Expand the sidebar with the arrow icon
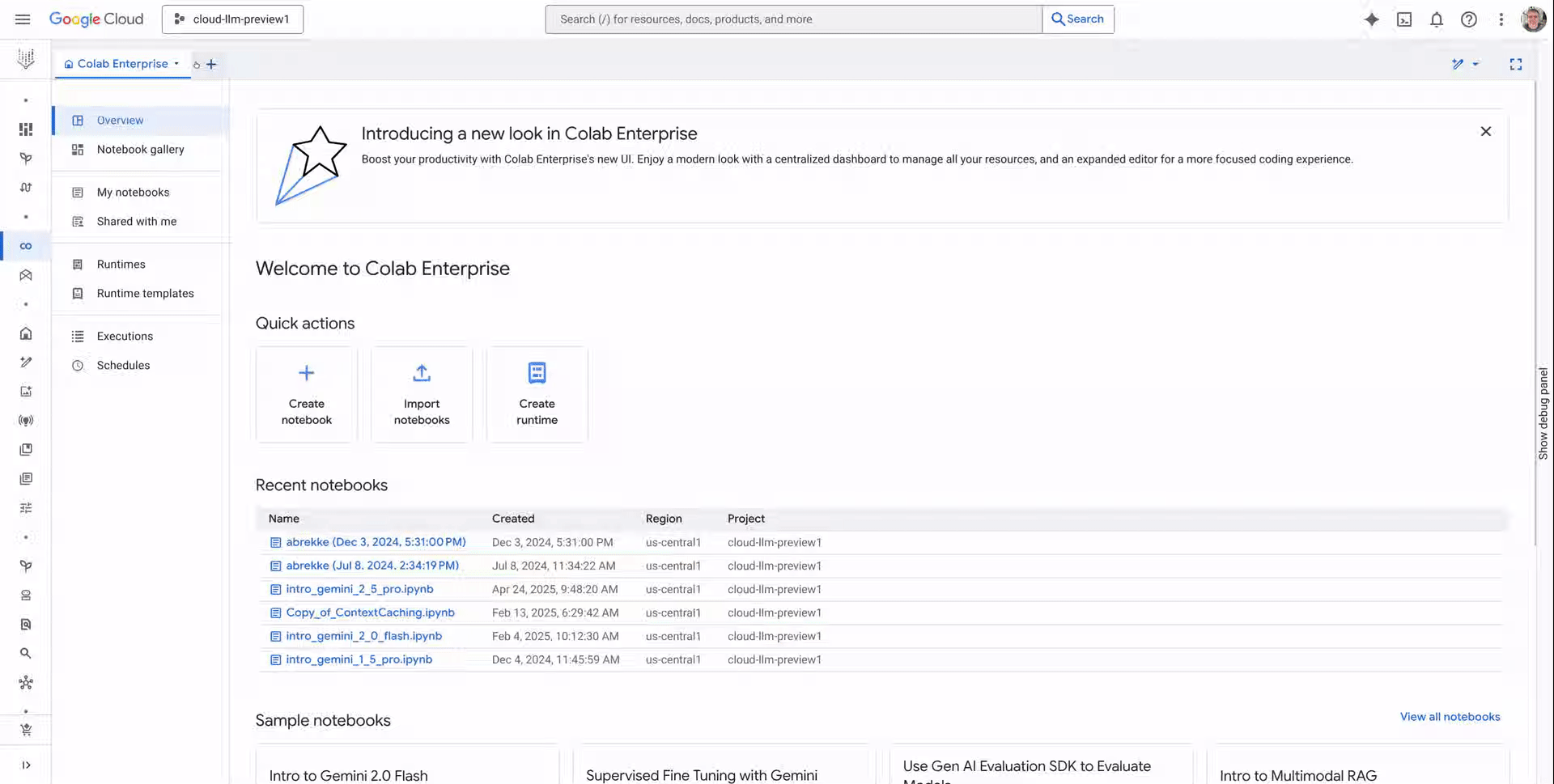 (x=26, y=765)
